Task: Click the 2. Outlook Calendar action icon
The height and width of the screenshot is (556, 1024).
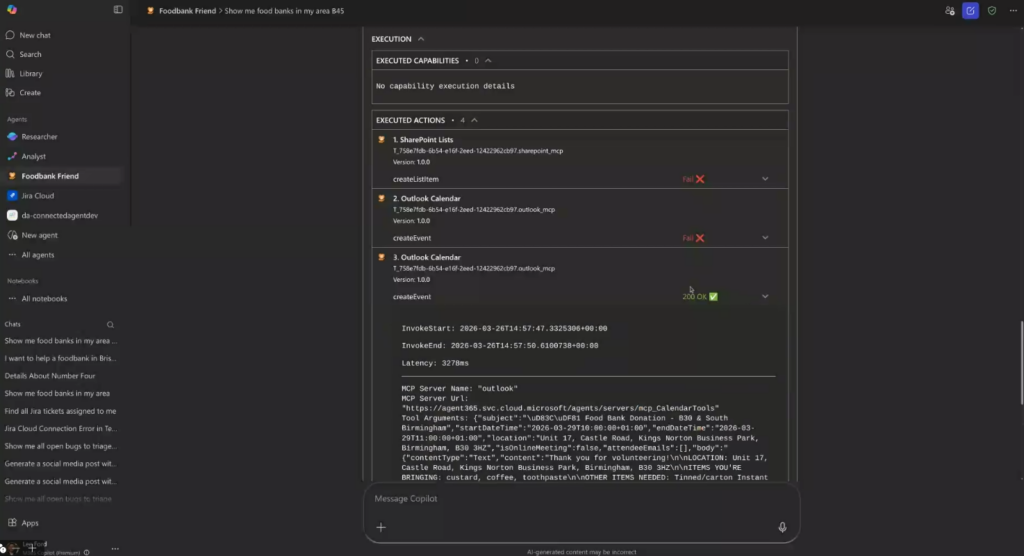Action: click(x=381, y=198)
